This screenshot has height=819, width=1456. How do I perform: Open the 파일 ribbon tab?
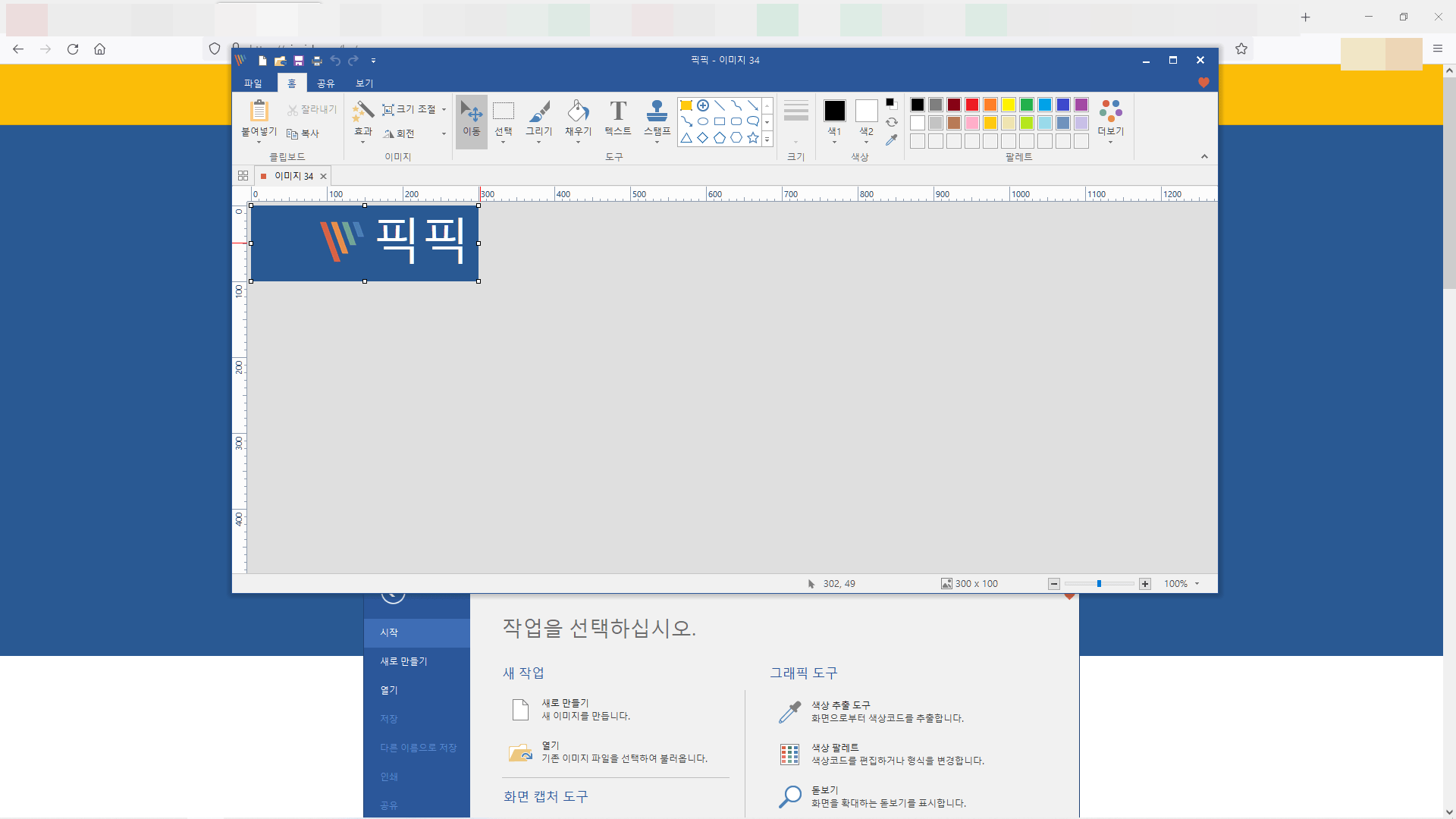(x=253, y=83)
